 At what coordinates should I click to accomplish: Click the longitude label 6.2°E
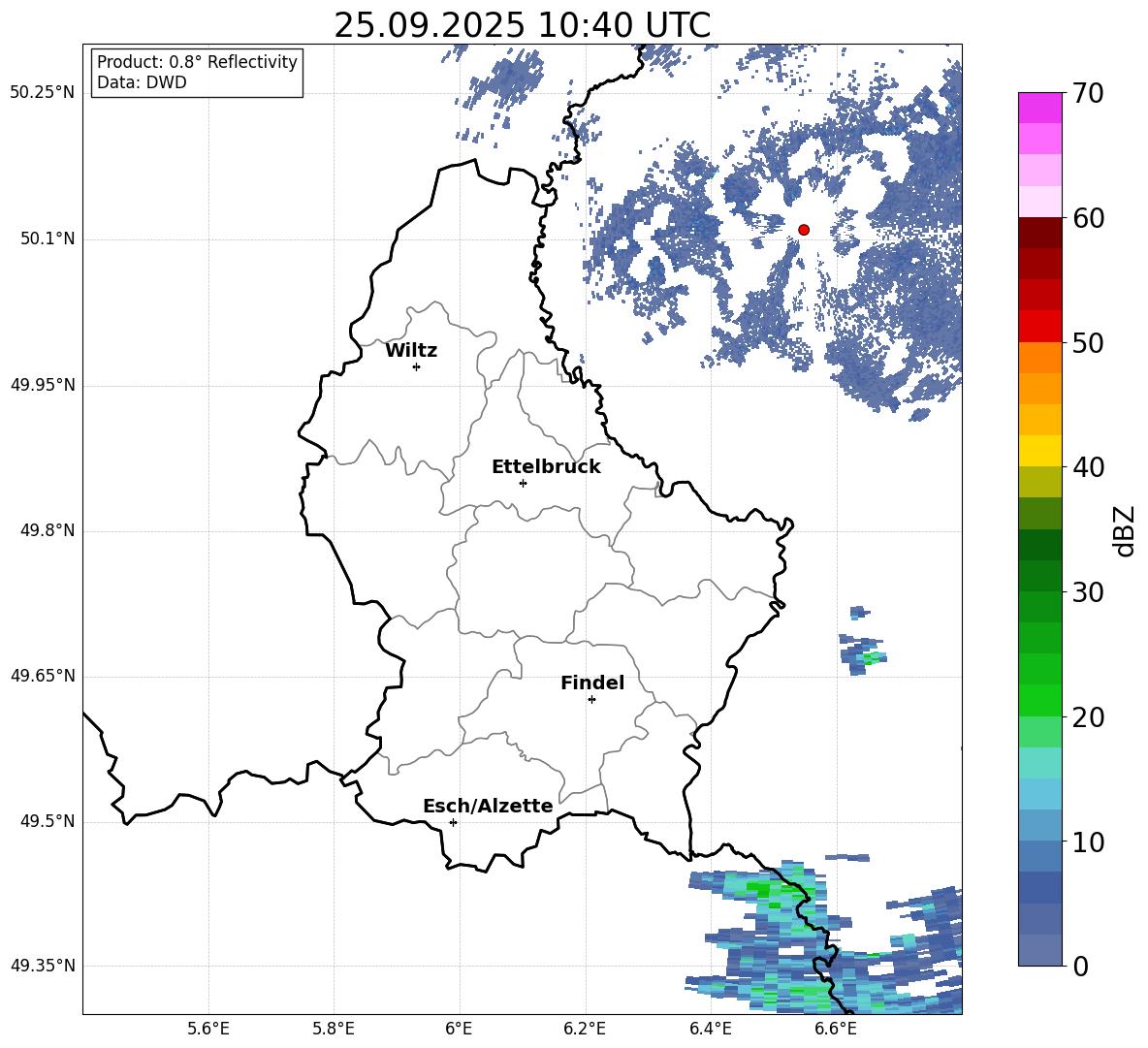[x=585, y=1029]
